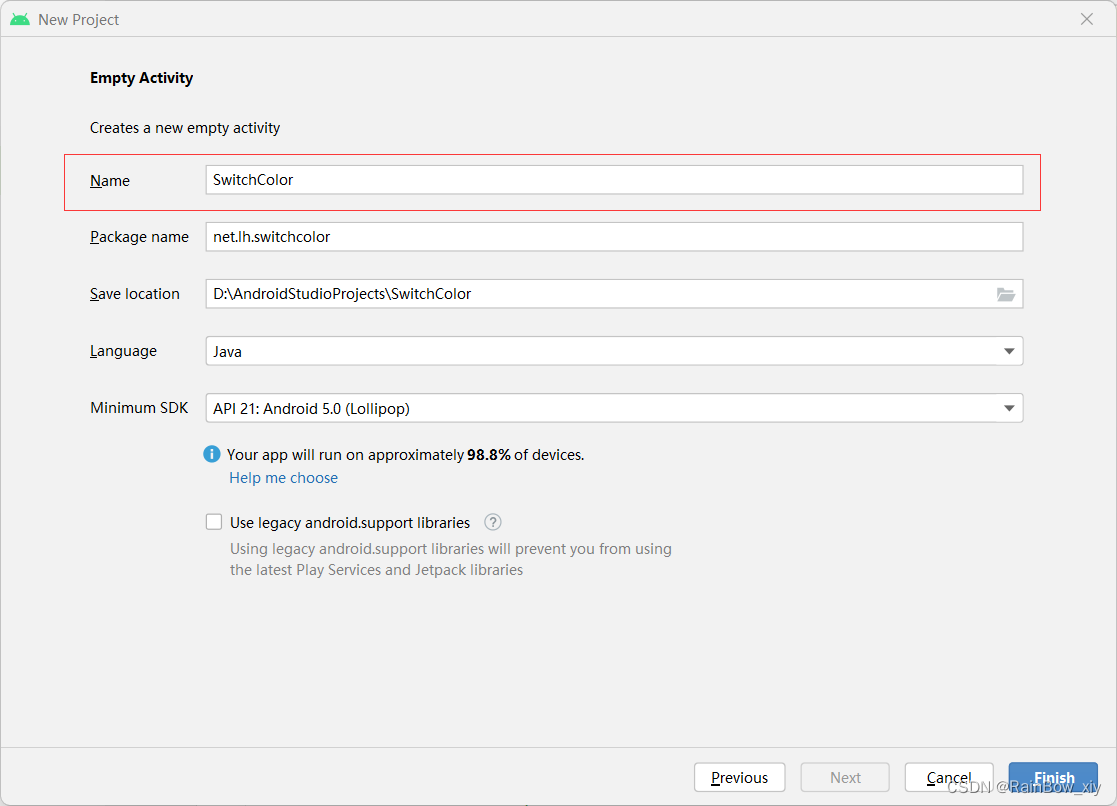This screenshot has height=806, width=1117.
Task: Open the Help me choose link
Action: pyautogui.click(x=284, y=478)
